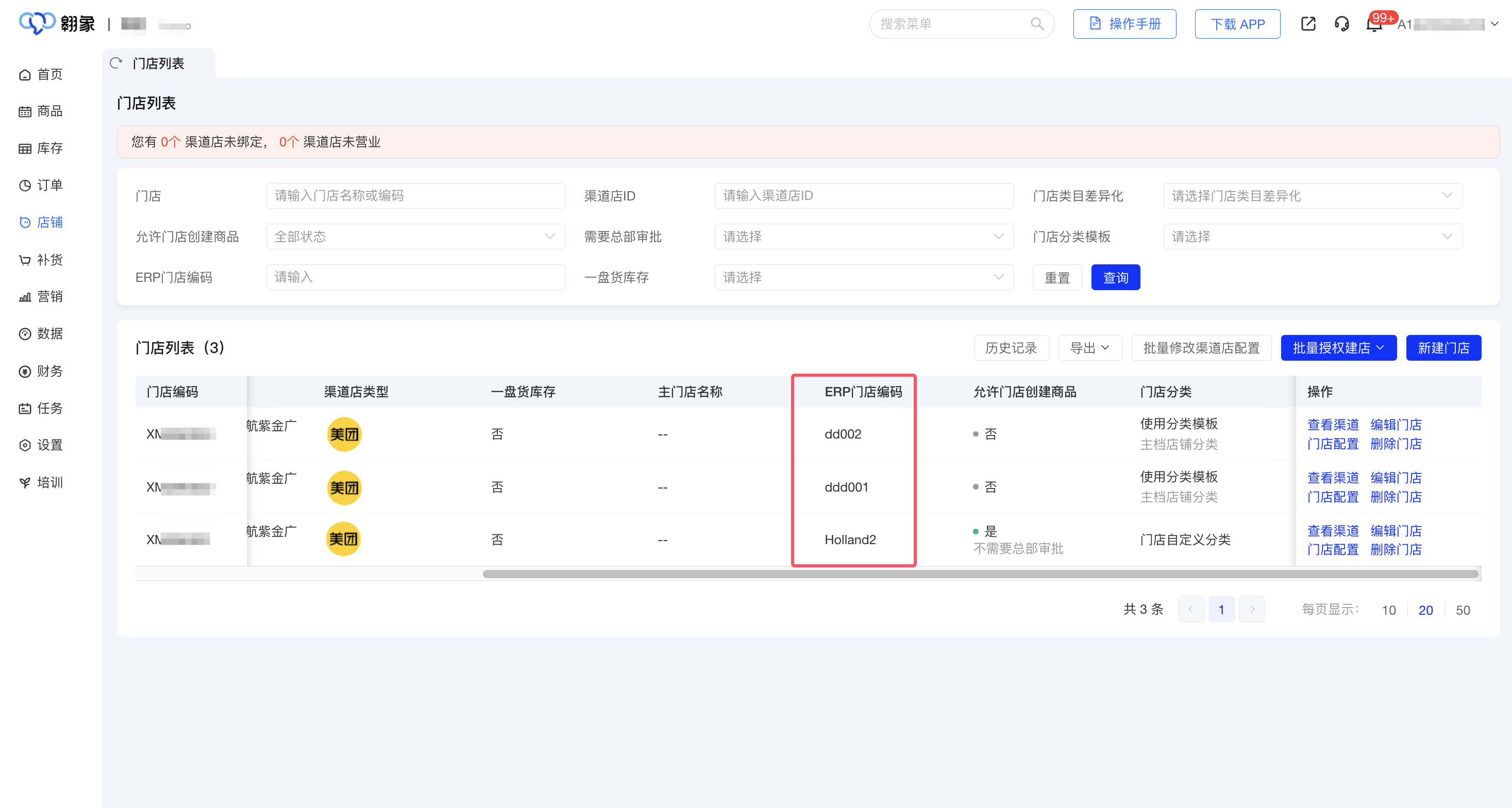Open the 批量授权建店 dropdown

(x=1339, y=347)
